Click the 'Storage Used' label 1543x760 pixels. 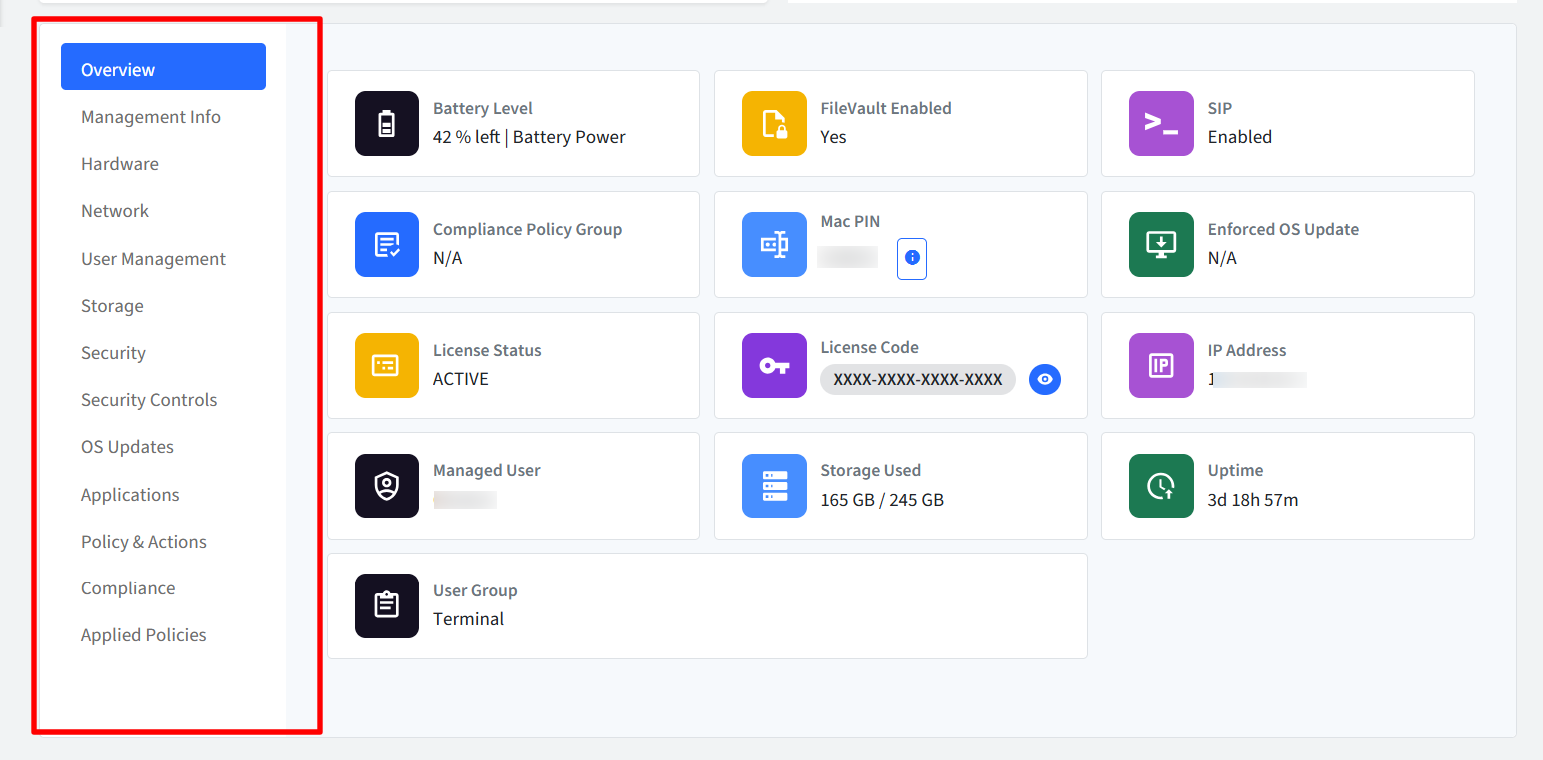pos(871,470)
